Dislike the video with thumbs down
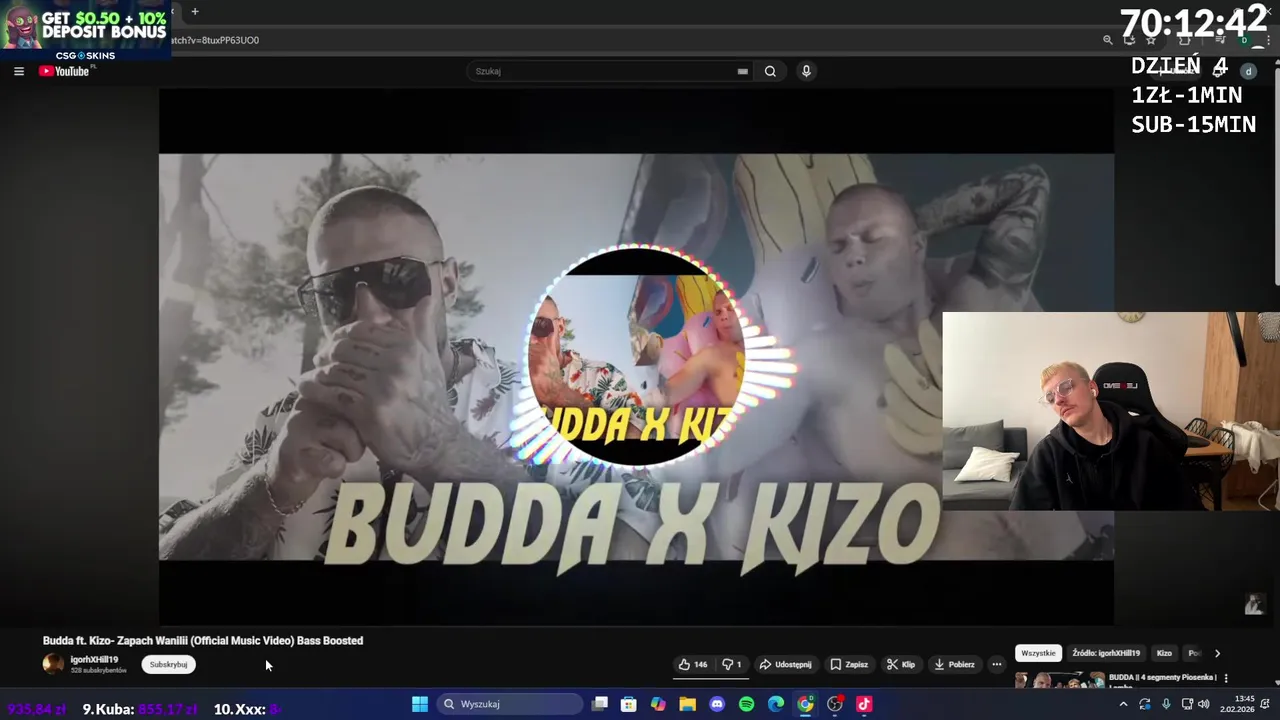The height and width of the screenshot is (720, 1280). pyautogui.click(x=731, y=665)
